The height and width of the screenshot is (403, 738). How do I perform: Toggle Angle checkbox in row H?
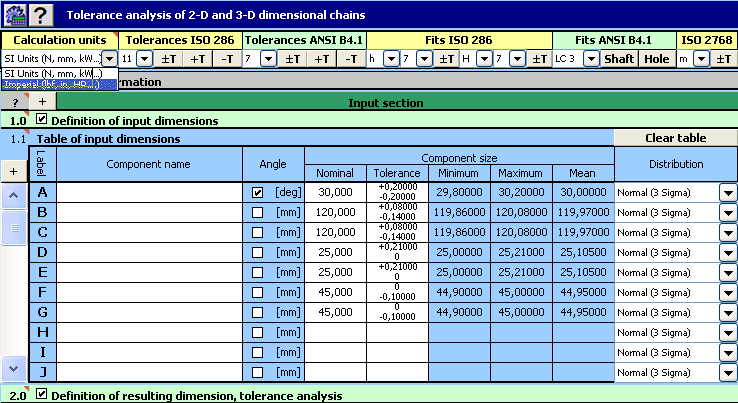[257, 332]
